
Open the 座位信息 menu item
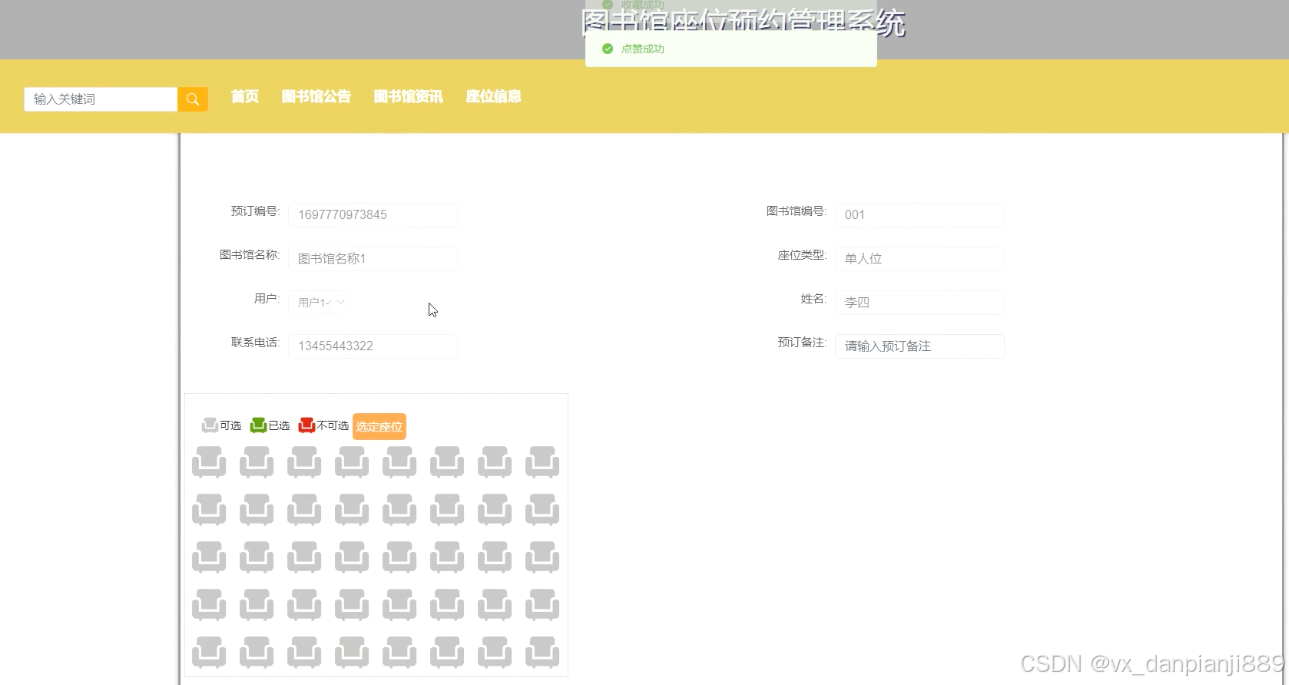click(493, 97)
